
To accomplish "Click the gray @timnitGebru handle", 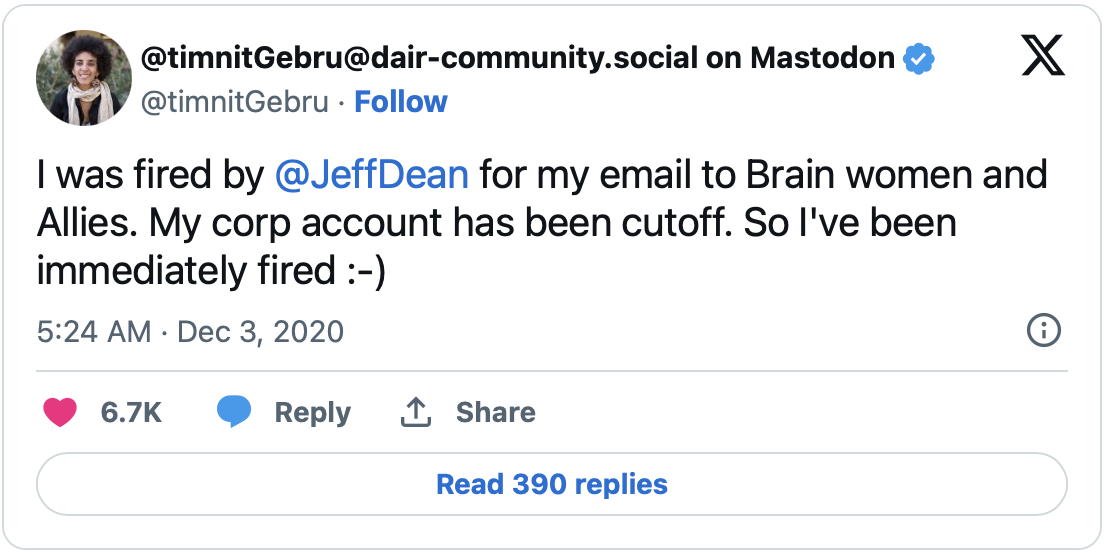I will coord(235,102).
